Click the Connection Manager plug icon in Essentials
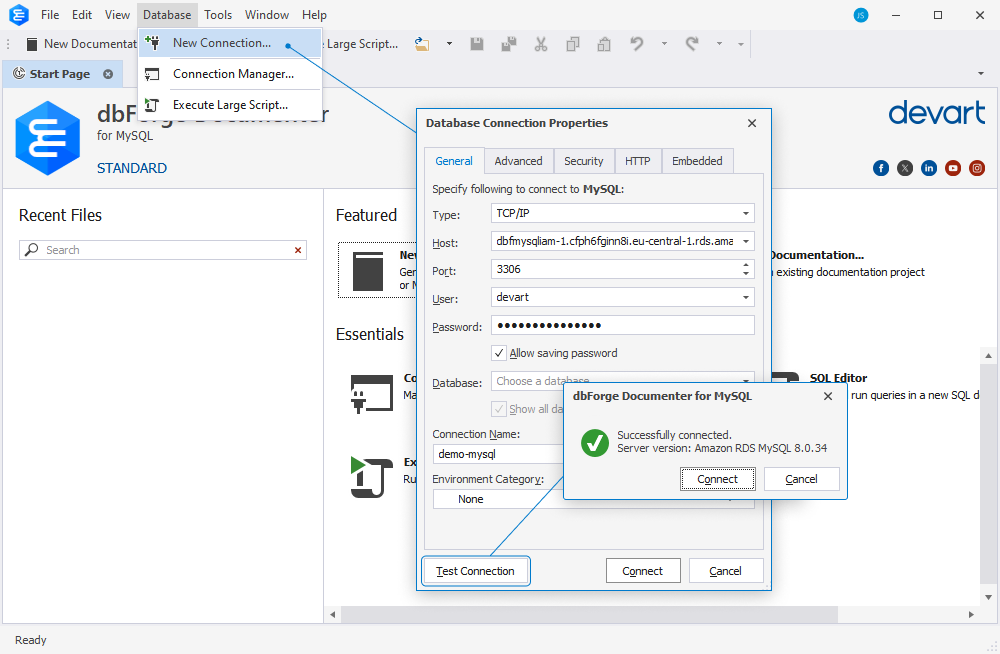 [372, 394]
